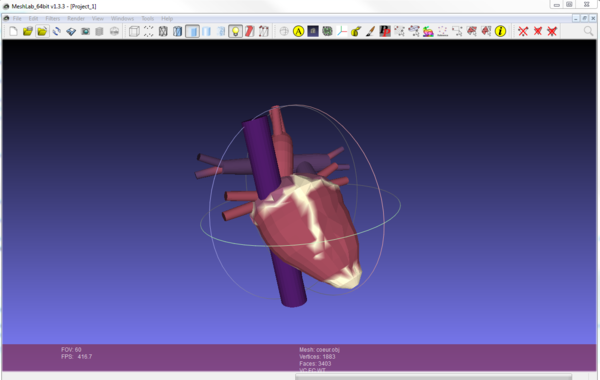Open the Filters menu
Viewport: 600px width, 380px height.
[52, 18]
